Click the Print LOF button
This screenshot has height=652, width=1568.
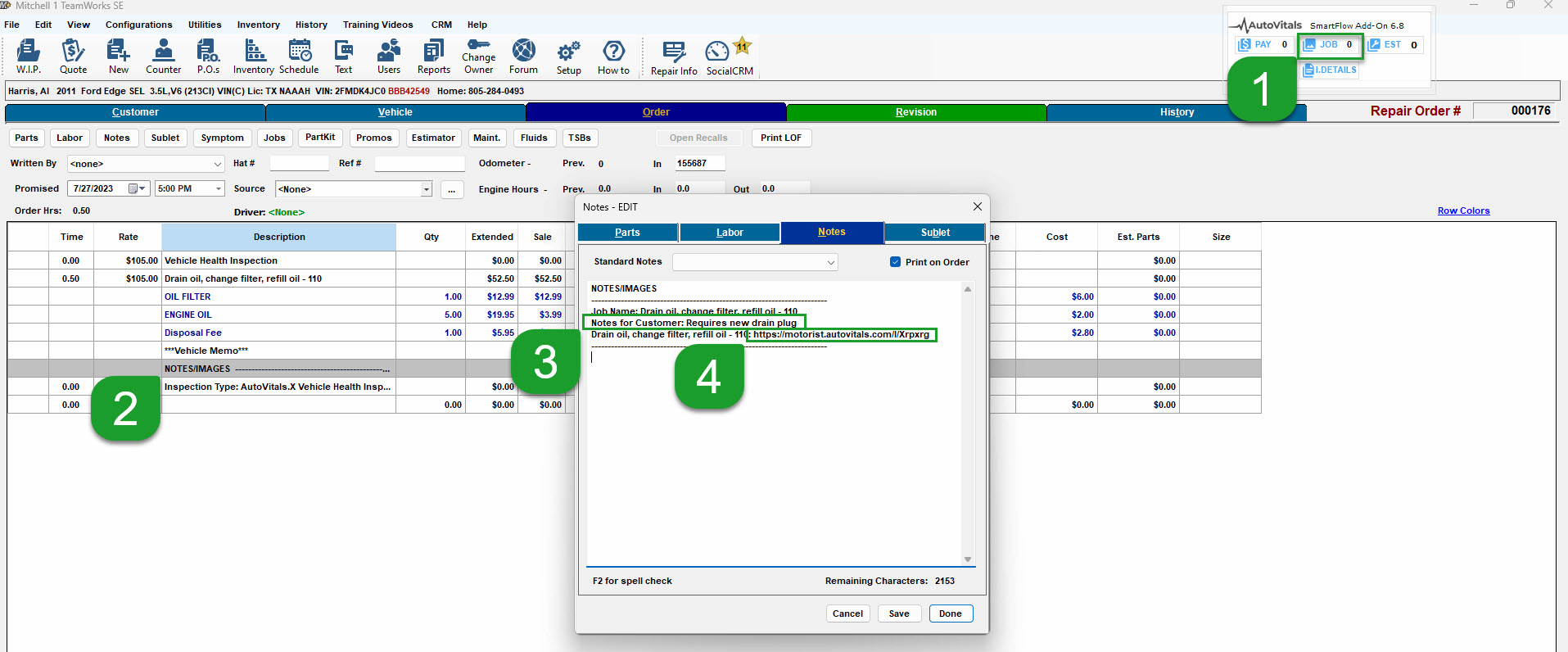[781, 138]
